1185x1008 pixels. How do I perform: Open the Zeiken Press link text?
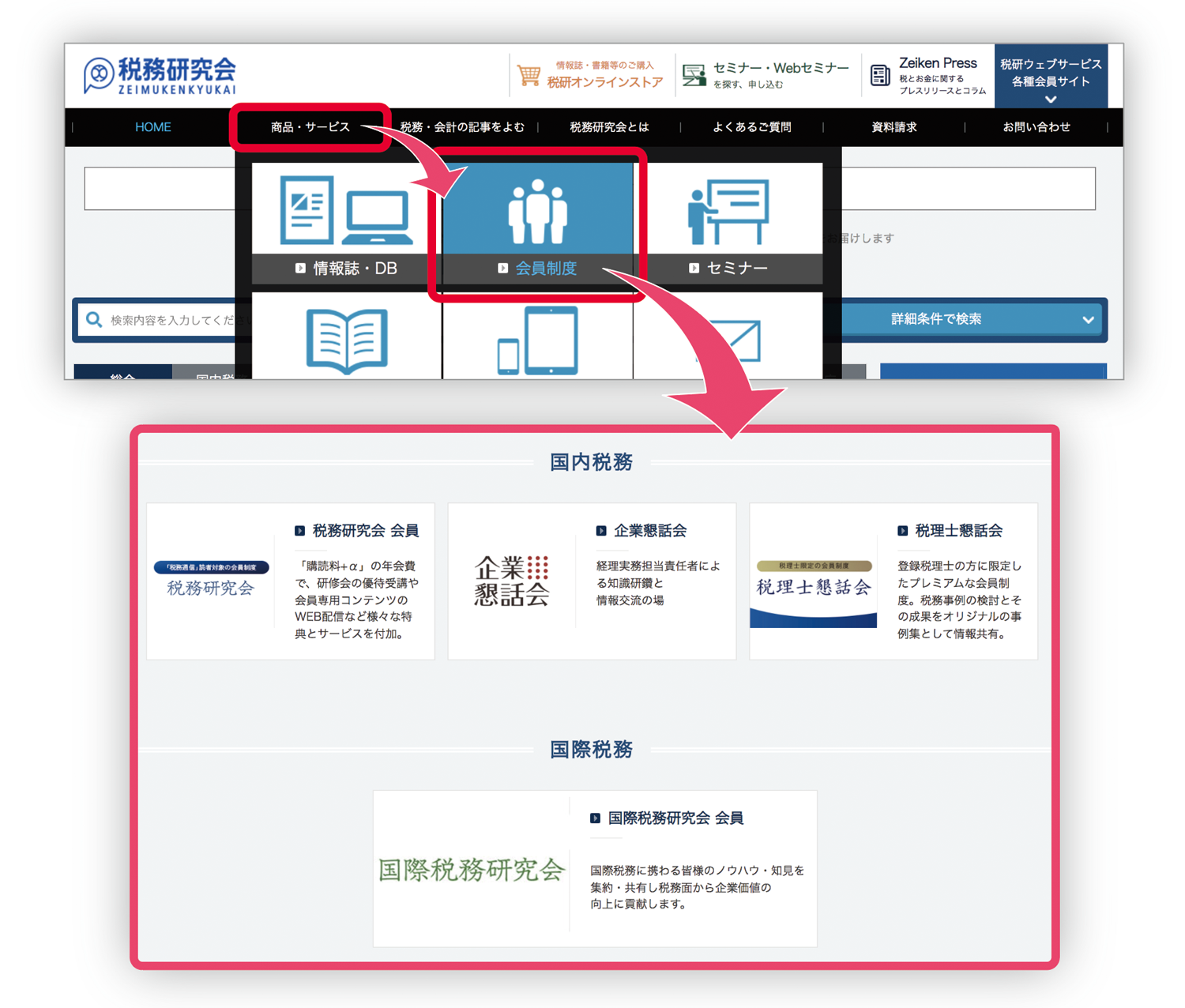pos(938,63)
